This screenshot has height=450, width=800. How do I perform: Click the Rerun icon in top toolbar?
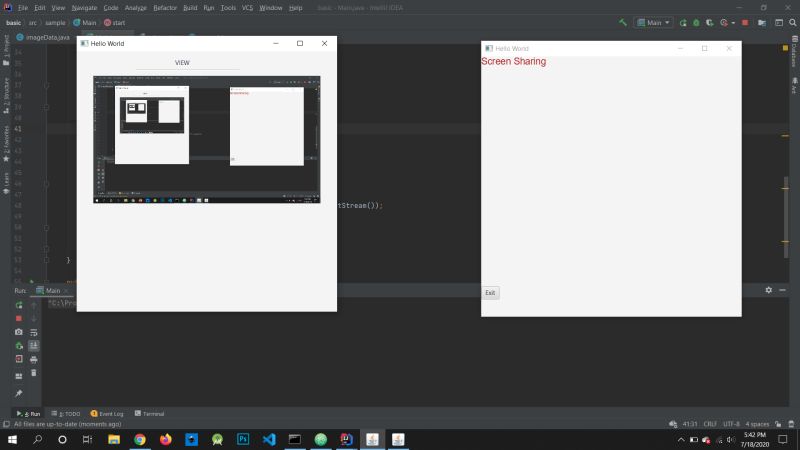tap(683, 22)
